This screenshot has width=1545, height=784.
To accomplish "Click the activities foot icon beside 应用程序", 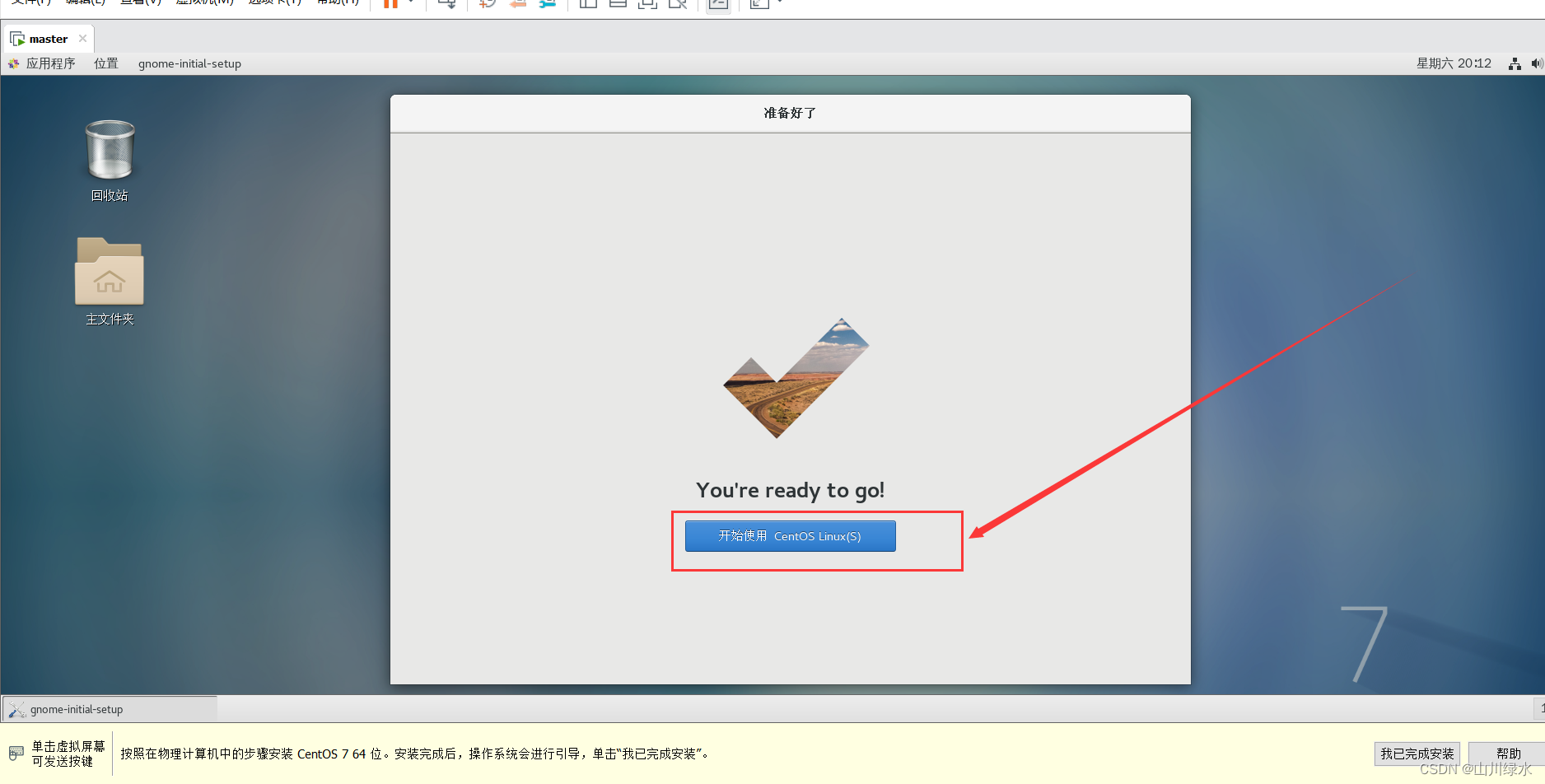I will click(x=13, y=63).
